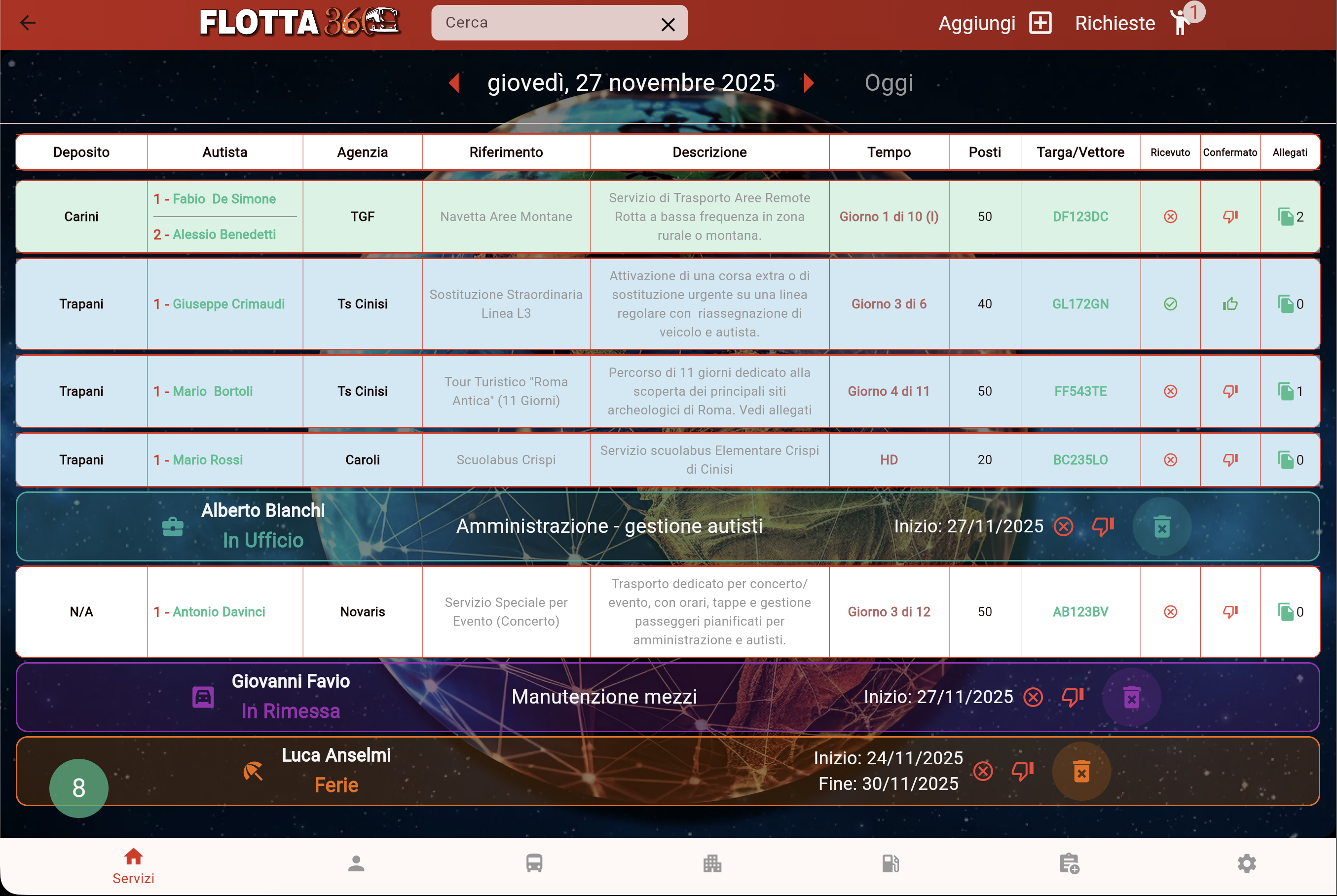The height and width of the screenshot is (896, 1337).
Task: Advance to the next day with the right arrow
Action: (x=809, y=82)
